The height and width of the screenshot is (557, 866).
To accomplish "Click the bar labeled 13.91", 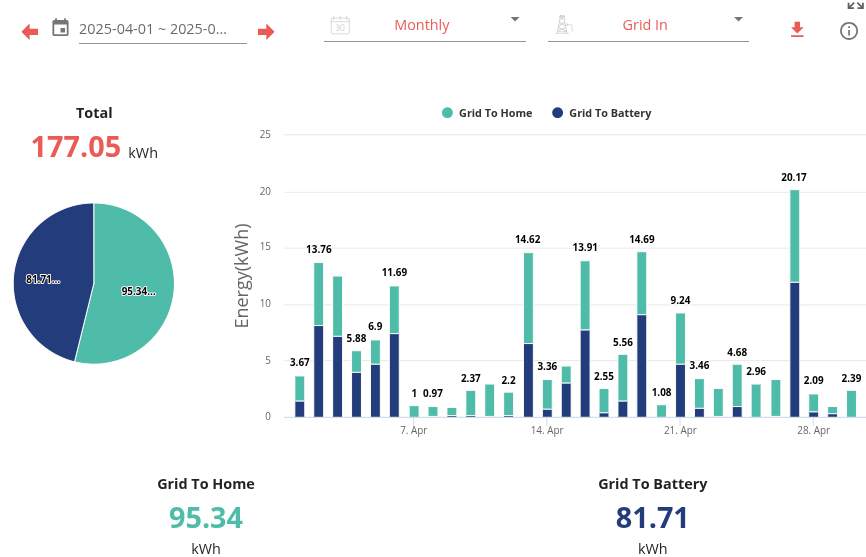I will click(585, 339).
